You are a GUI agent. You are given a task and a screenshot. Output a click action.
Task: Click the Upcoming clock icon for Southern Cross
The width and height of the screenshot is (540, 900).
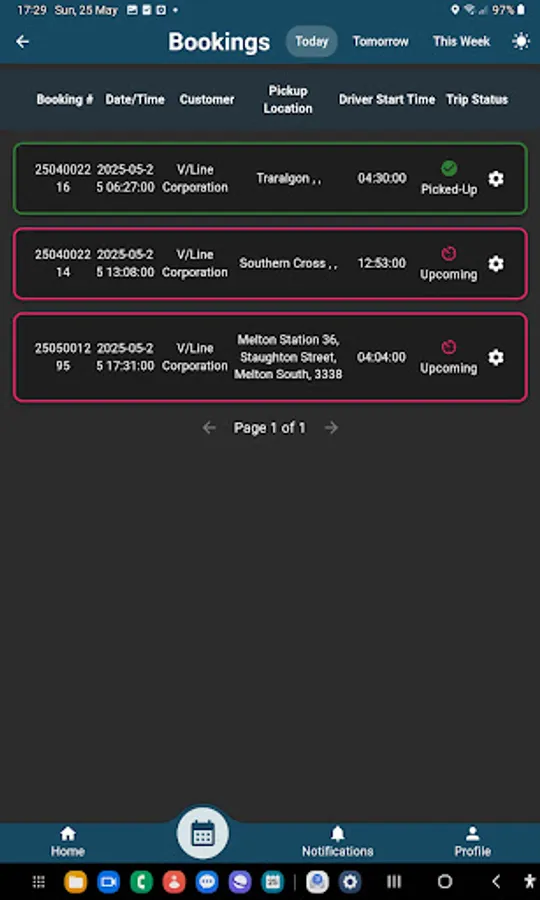point(449,253)
